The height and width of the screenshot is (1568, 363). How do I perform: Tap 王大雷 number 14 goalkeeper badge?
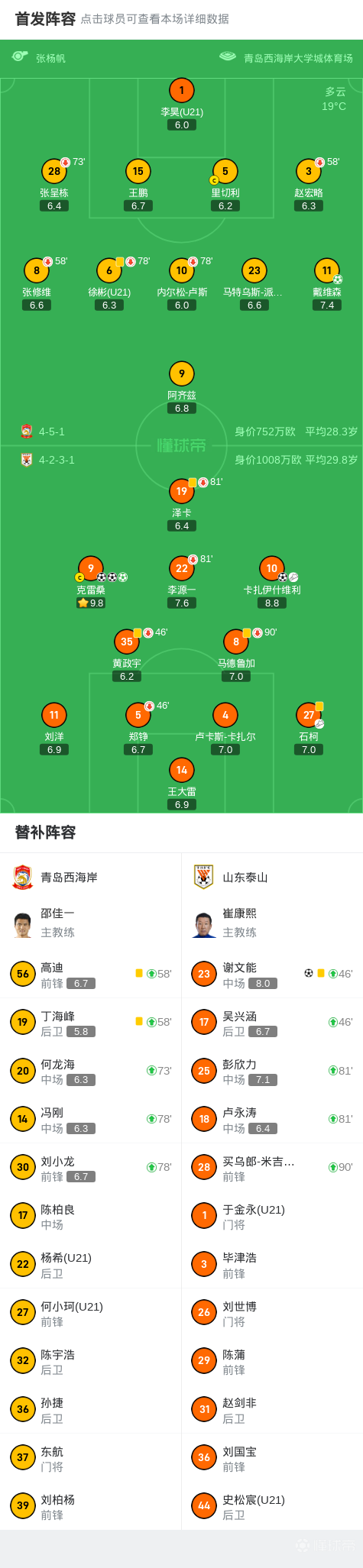pos(182,770)
